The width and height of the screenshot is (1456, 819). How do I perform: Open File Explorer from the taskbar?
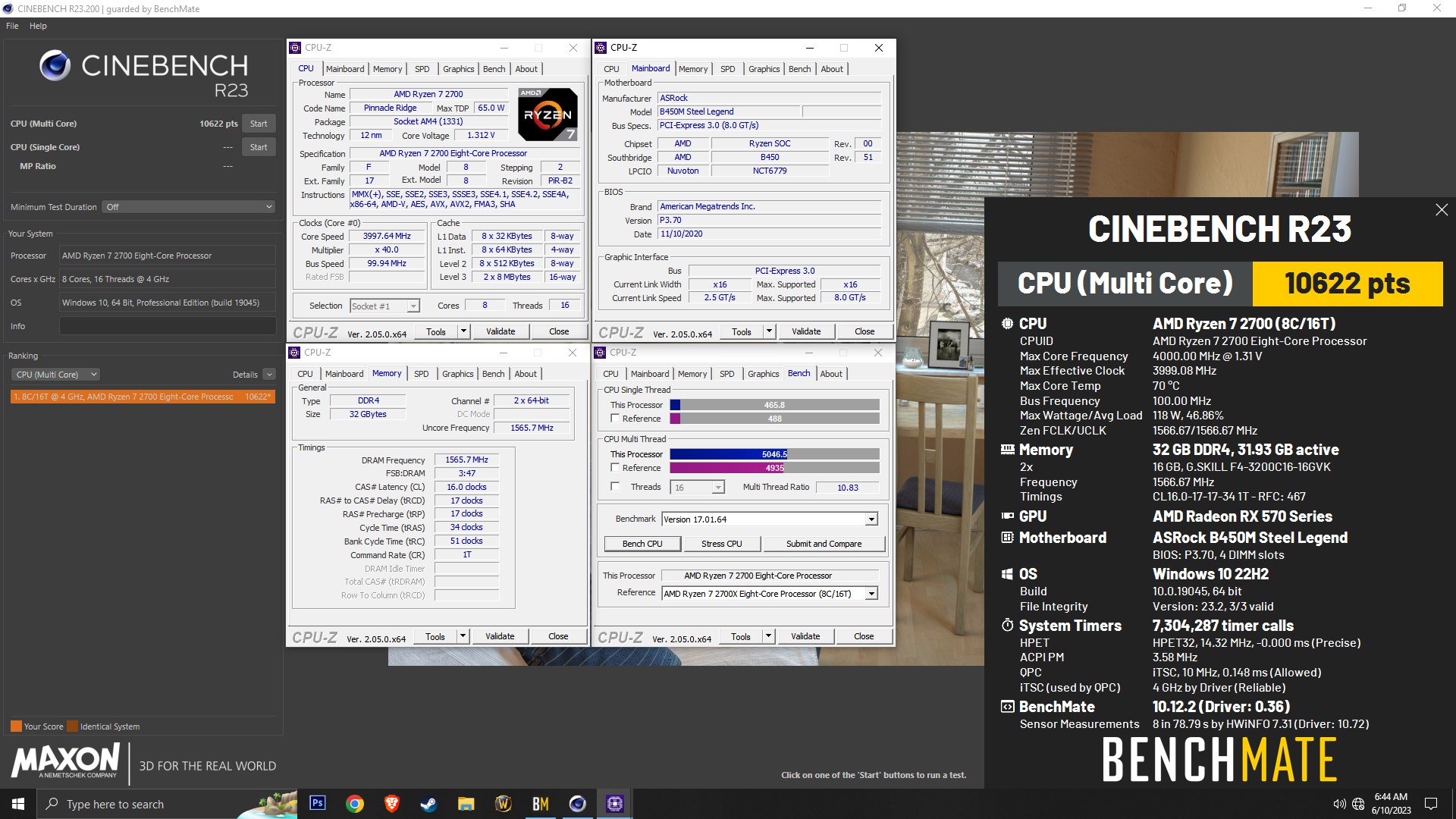coord(466,803)
